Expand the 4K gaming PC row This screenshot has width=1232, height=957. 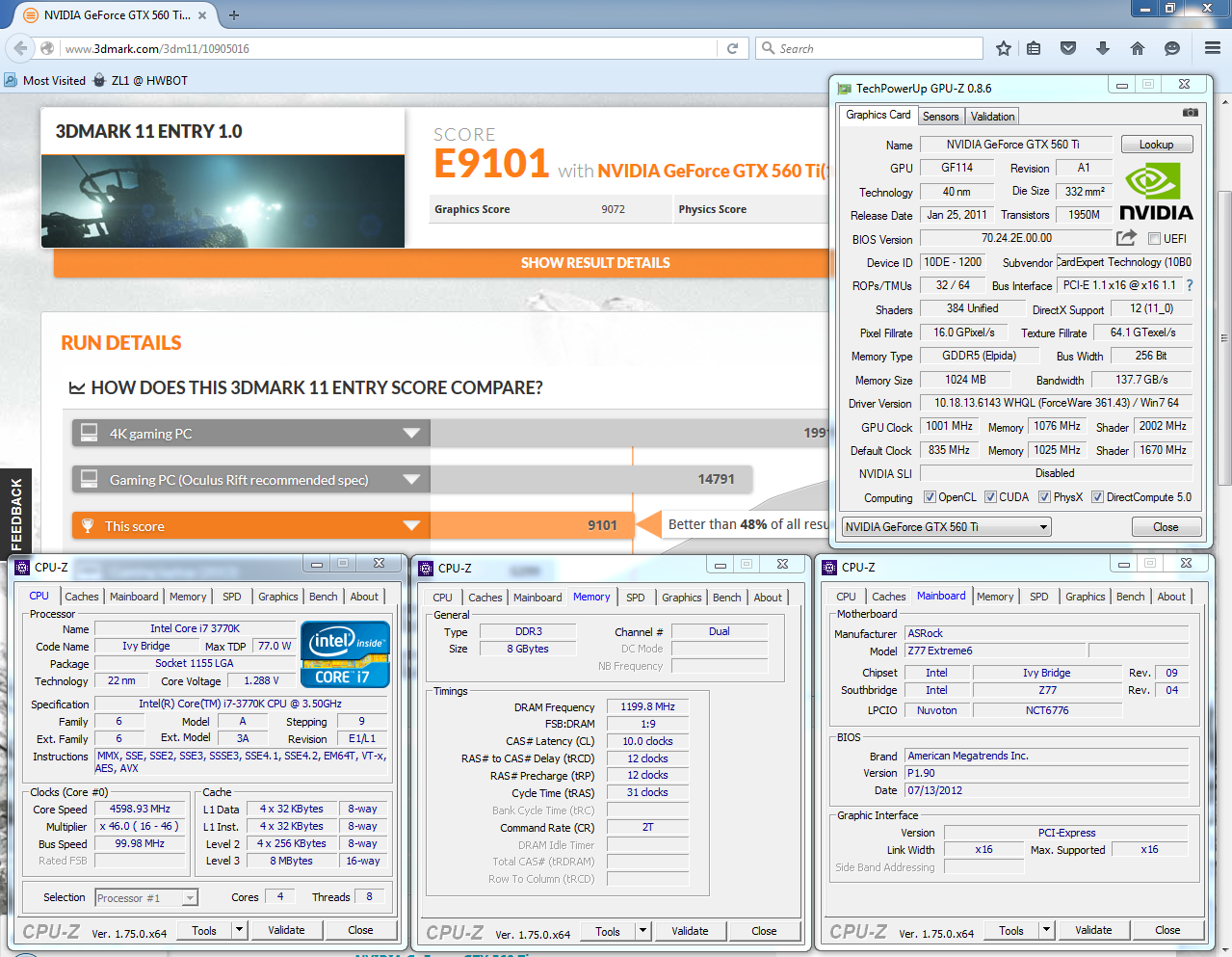(411, 433)
